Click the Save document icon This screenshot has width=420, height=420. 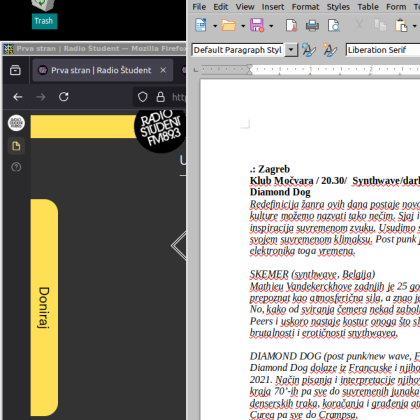click(x=257, y=25)
